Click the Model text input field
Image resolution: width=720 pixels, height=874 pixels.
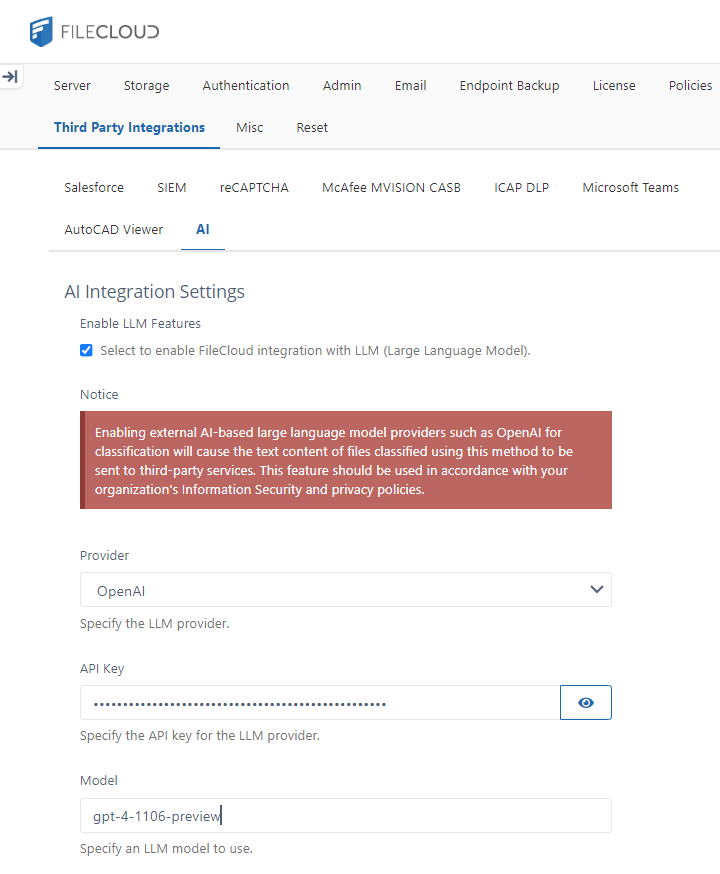coord(345,816)
